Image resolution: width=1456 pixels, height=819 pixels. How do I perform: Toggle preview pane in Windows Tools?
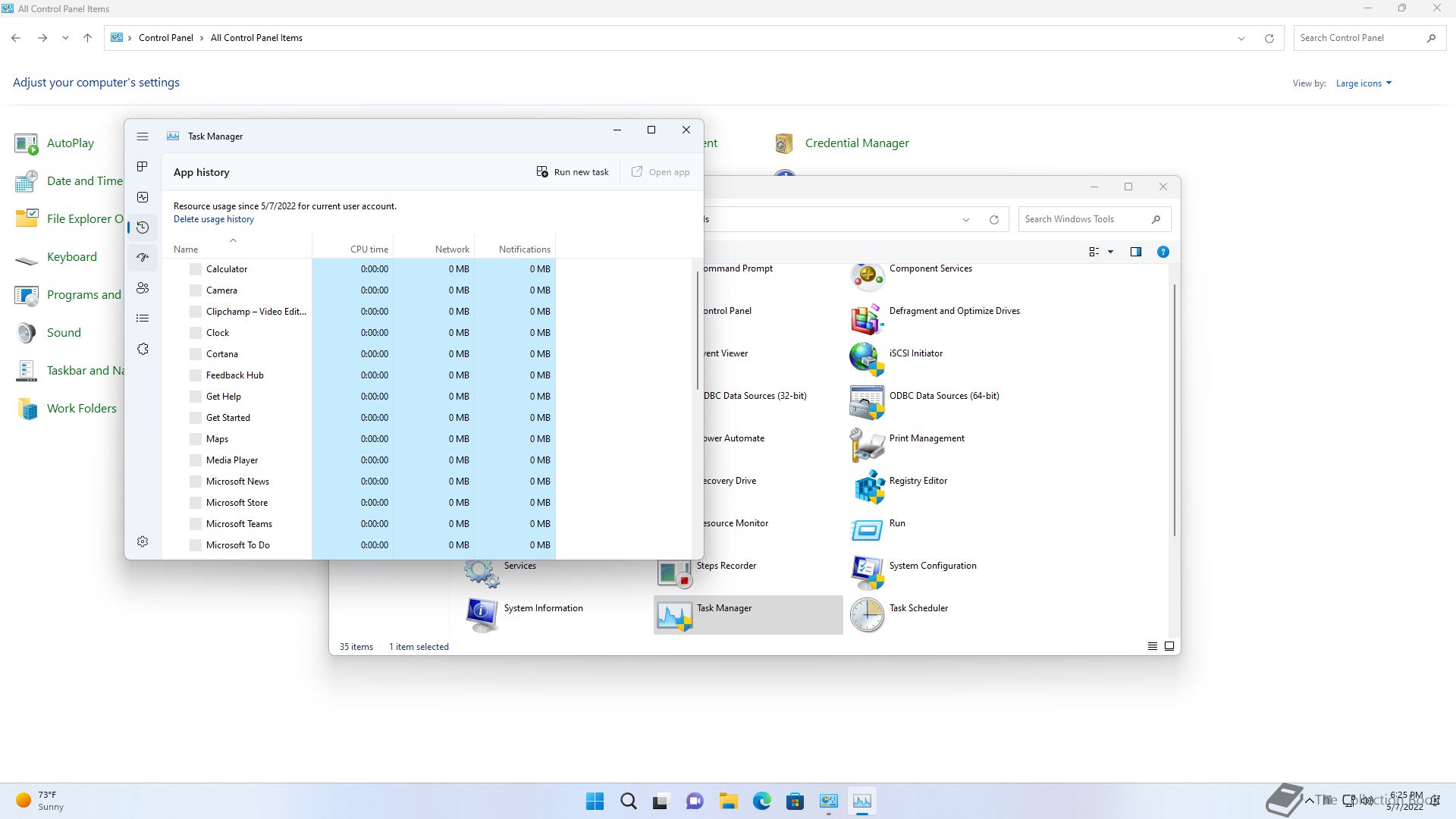(1135, 252)
